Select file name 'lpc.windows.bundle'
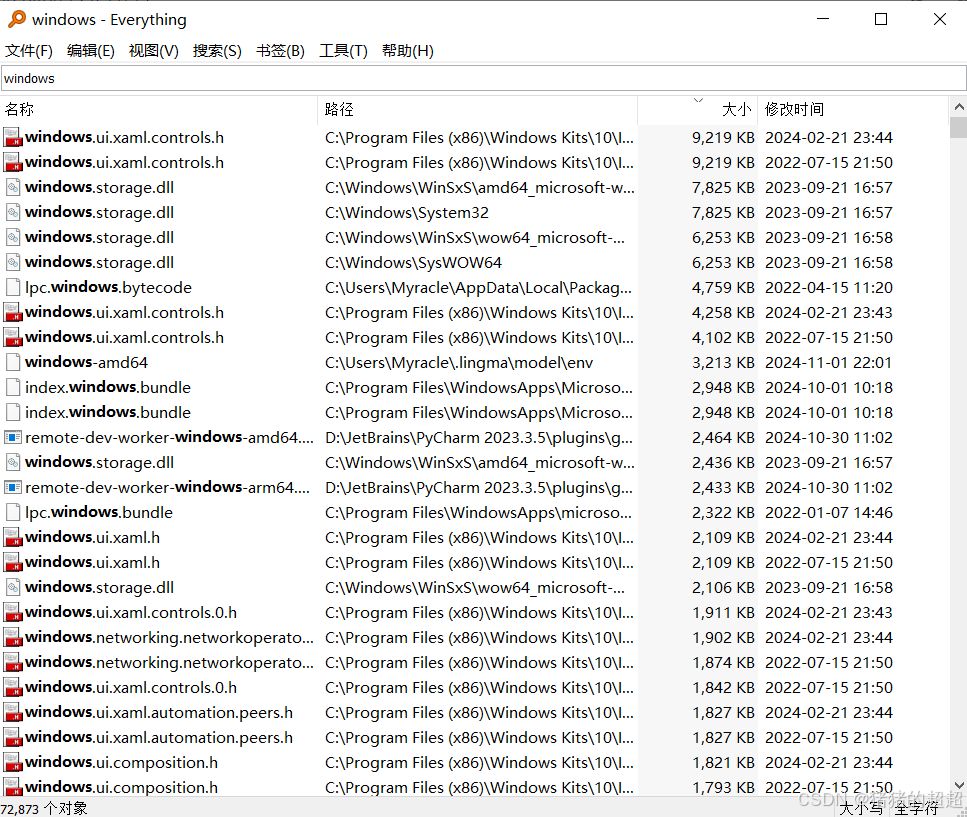This screenshot has width=967, height=817. click(x=99, y=512)
